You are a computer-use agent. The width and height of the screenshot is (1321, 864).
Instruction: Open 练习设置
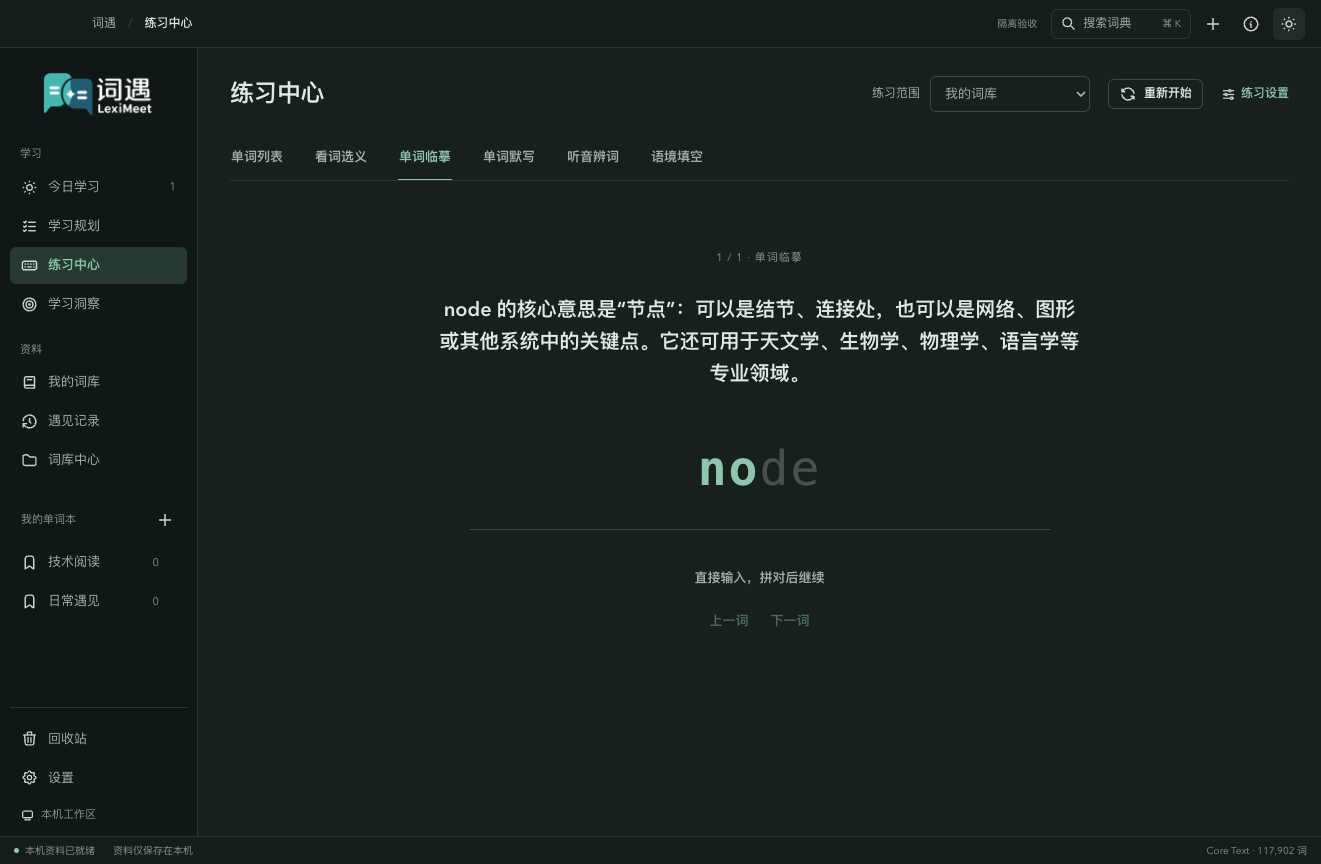coord(1255,94)
